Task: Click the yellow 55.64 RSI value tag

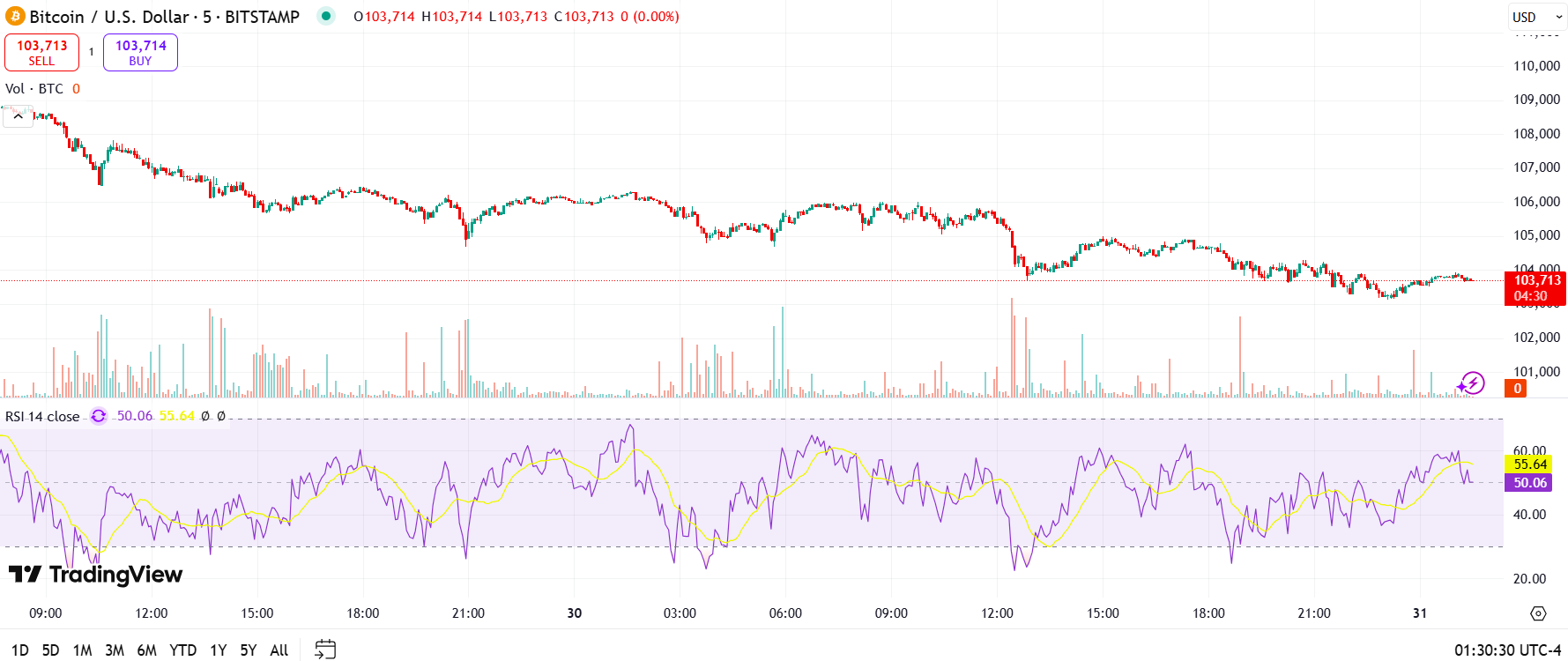Action: click(x=1529, y=464)
